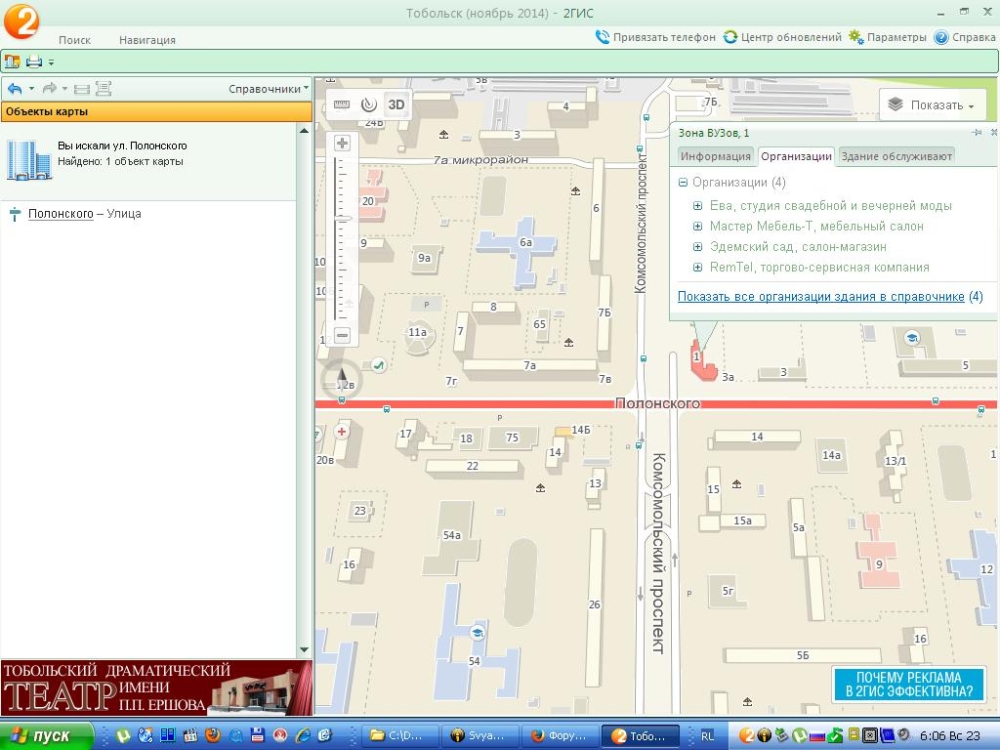This screenshot has width=1000, height=750.
Task: Switch to the Svya... taskbar window
Action: click(481, 736)
